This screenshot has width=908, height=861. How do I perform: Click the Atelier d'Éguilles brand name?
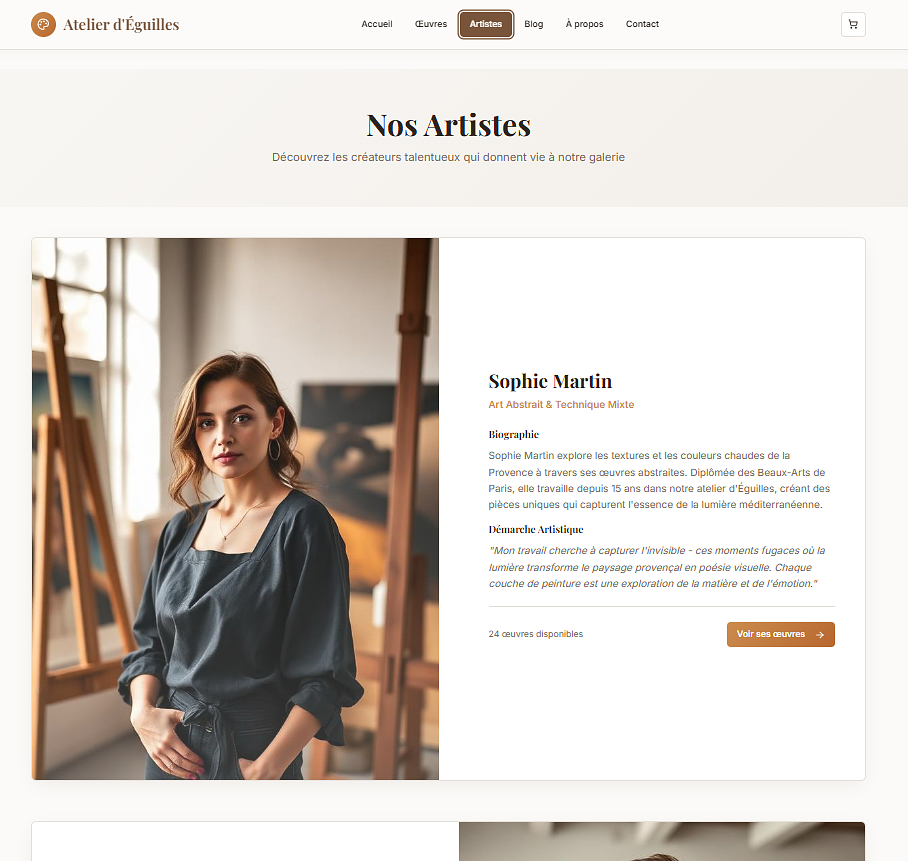click(x=121, y=24)
